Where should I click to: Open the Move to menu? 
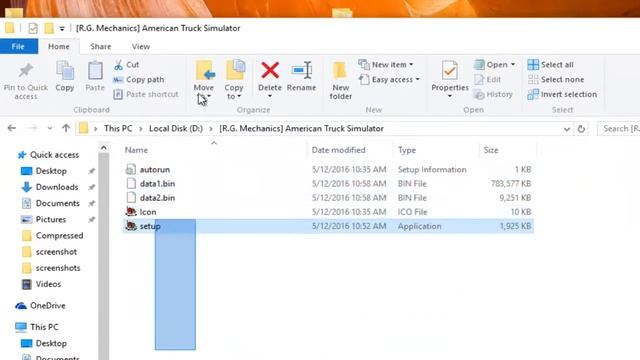(204, 80)
